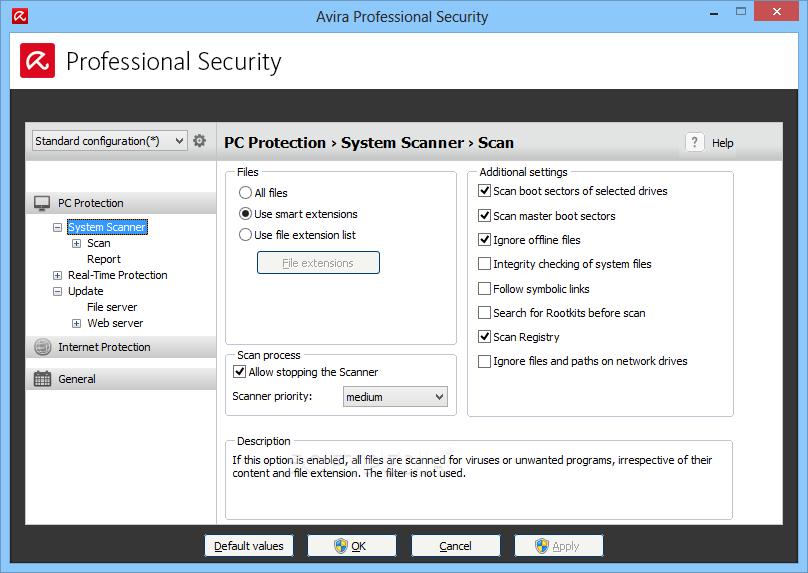
Task: Expand the Real-Time Protection tree node
Action: click(x=57, y=275)
